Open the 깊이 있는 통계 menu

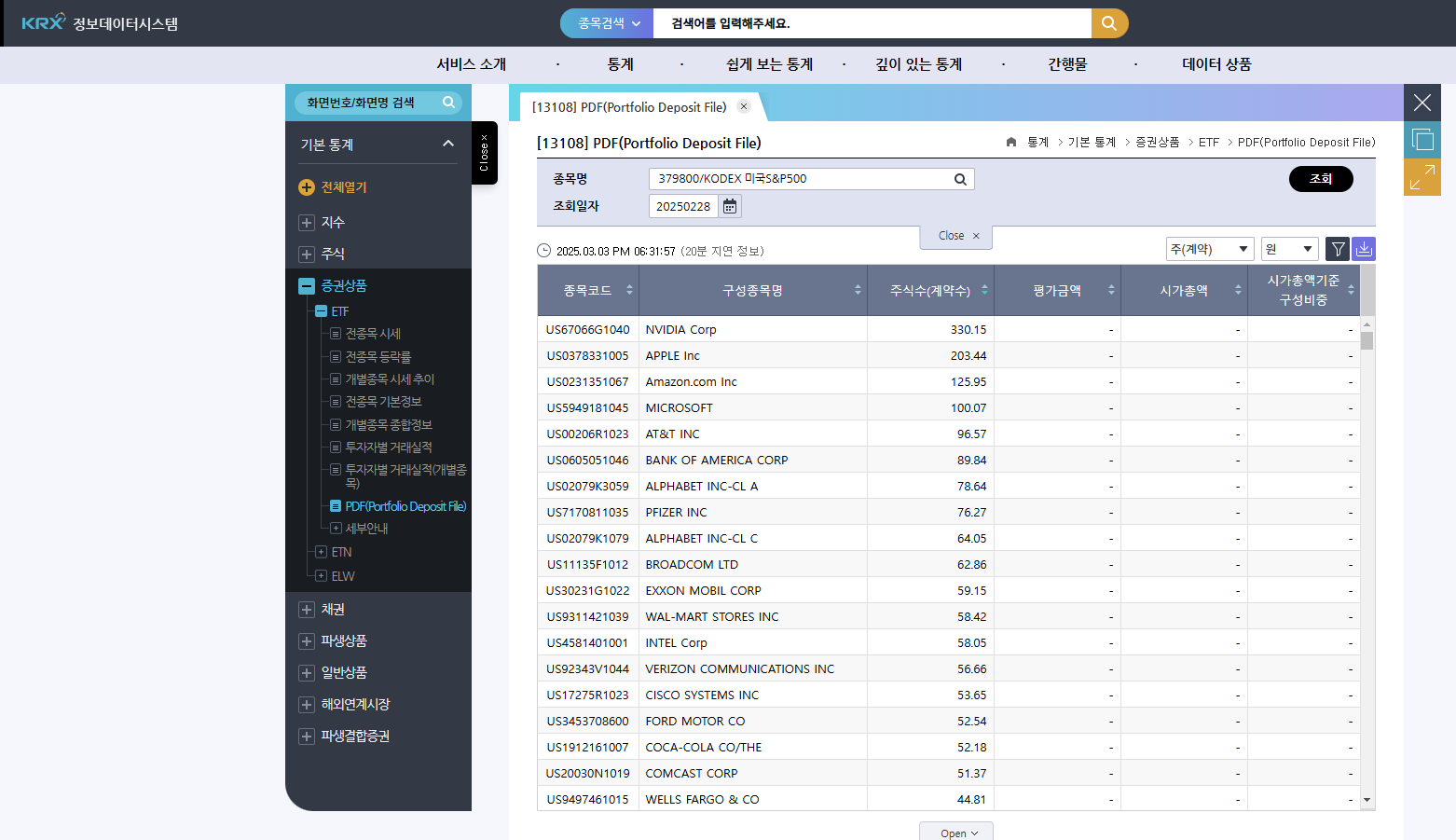[919, 64]
